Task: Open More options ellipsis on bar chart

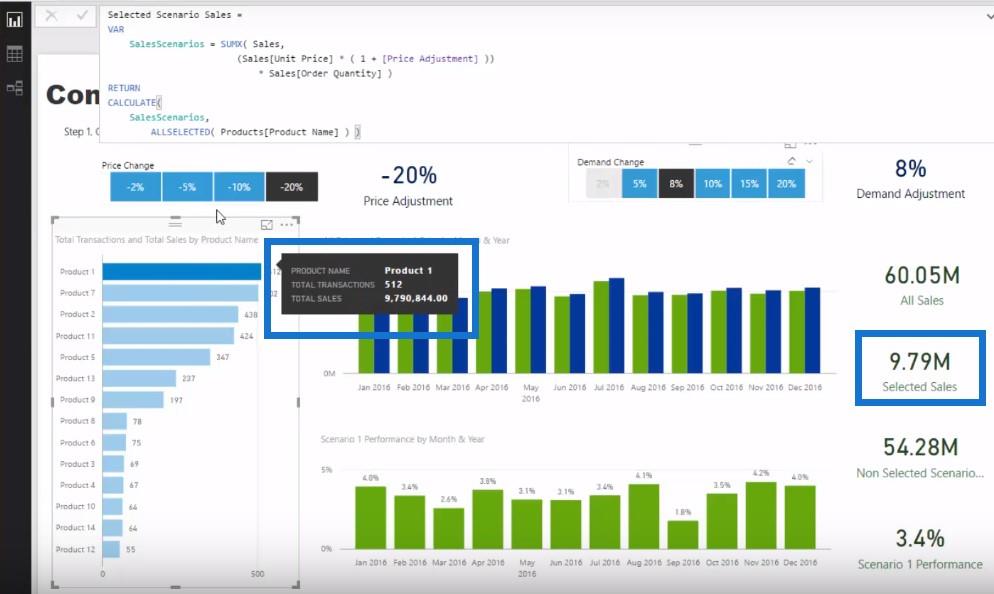Action: (287, 224)
